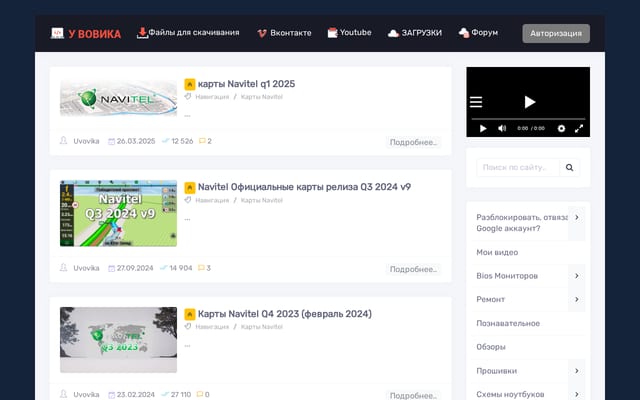Image resolution: width=640 pixels, height=400 pixels.
Task: Click the calendar icon beside 27.09.2024
Action: tap(111, 268)
